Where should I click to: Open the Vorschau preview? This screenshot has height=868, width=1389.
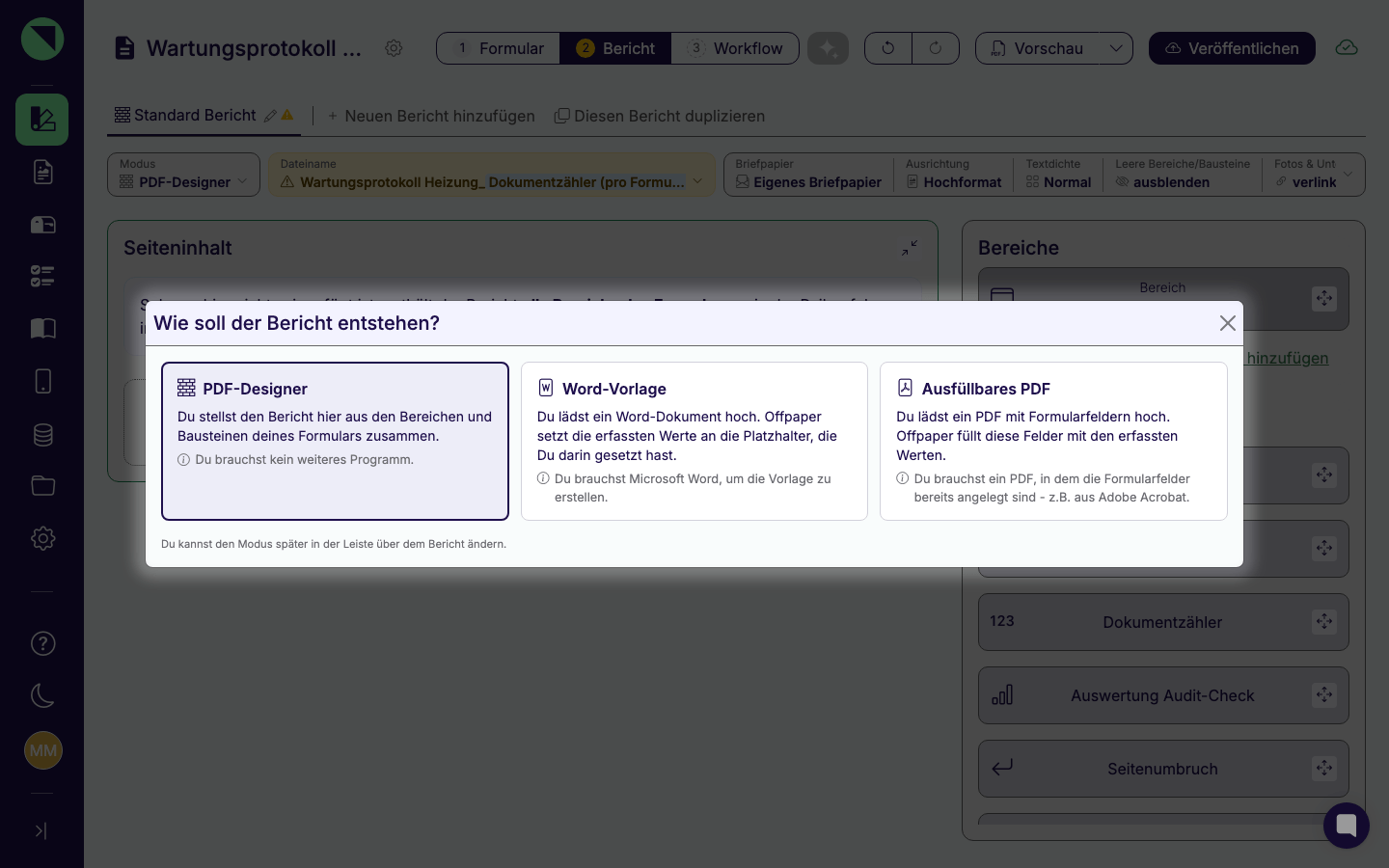(x=1037, y=48)
